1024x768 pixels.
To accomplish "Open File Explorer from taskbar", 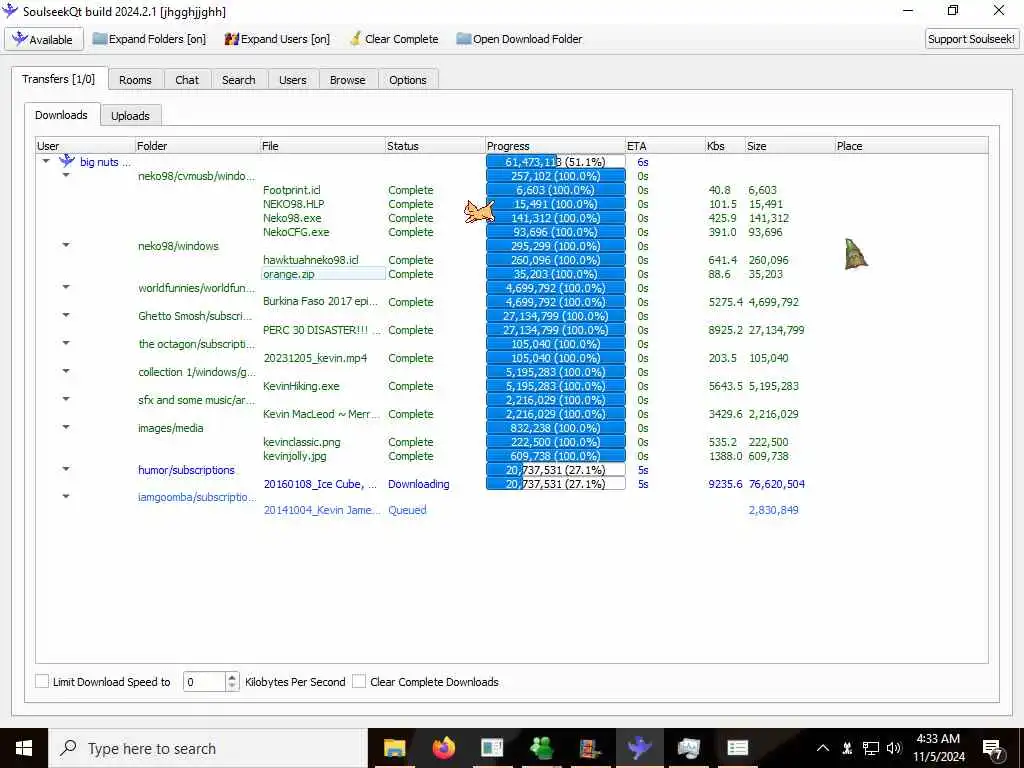I will pyautogui.click(x=394, y=748).
